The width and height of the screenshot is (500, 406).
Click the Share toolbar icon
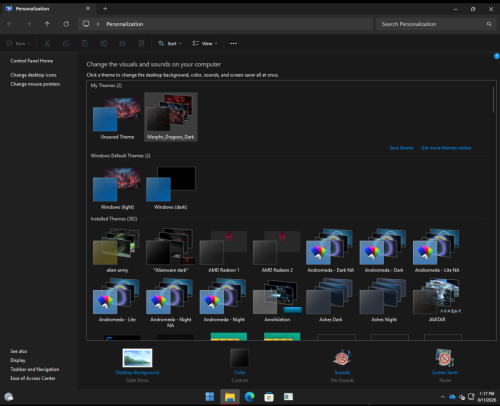(x=122, y=43)
